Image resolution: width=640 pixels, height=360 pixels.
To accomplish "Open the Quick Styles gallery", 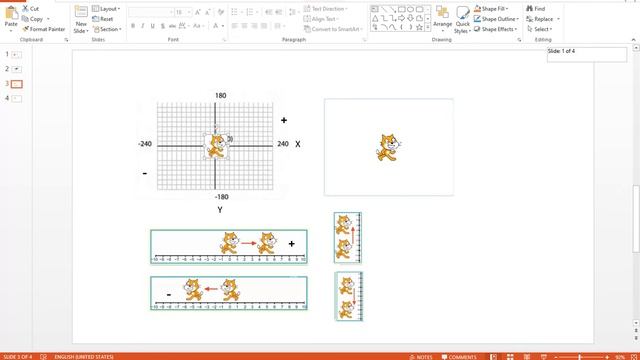I will (462, 20).
